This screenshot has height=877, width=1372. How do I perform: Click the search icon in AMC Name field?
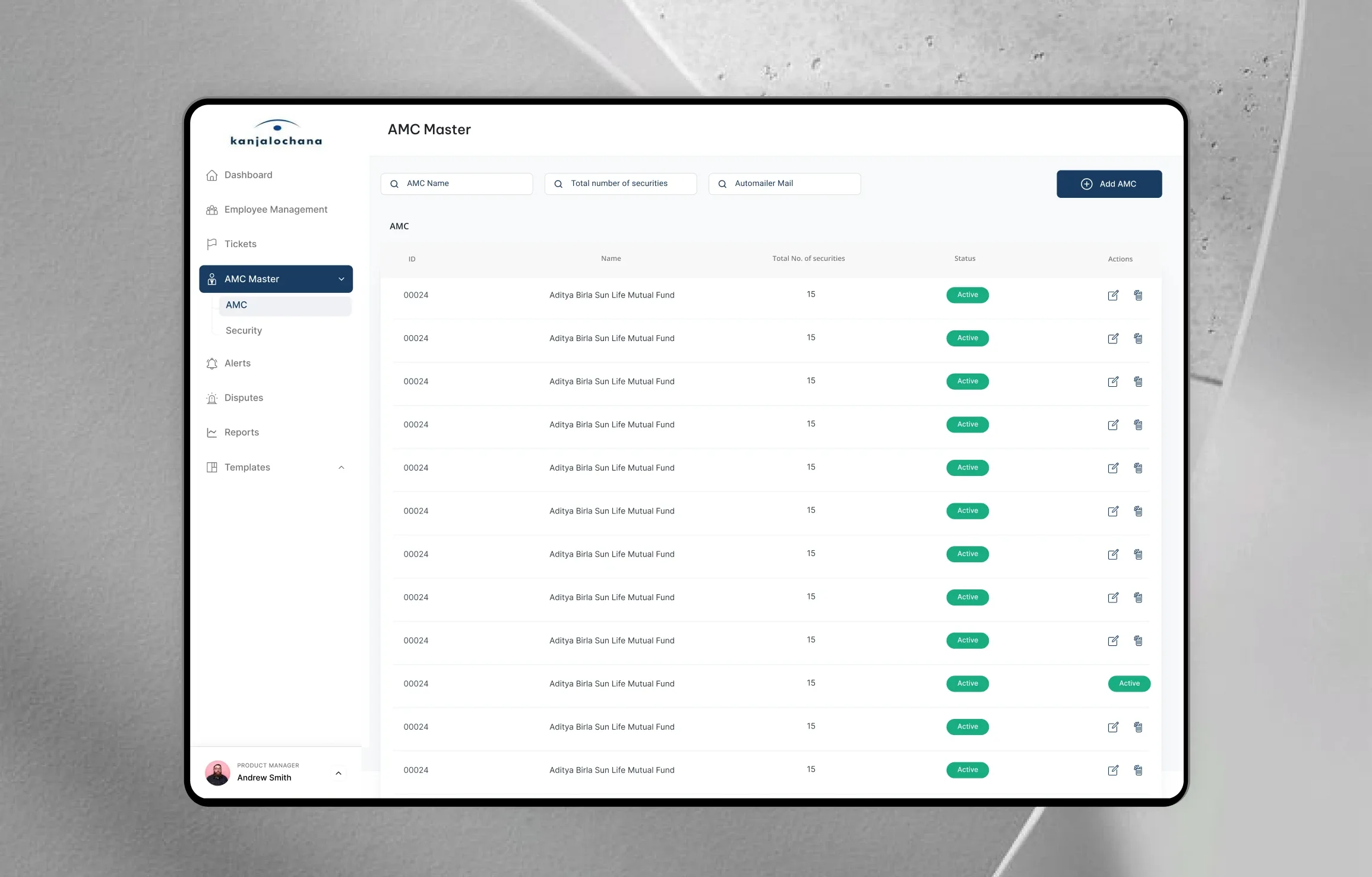coord(394,184)
